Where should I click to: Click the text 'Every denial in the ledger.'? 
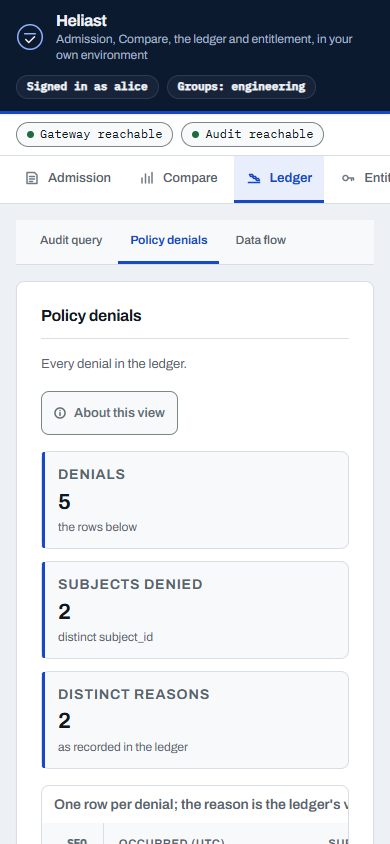coord(114,364)
